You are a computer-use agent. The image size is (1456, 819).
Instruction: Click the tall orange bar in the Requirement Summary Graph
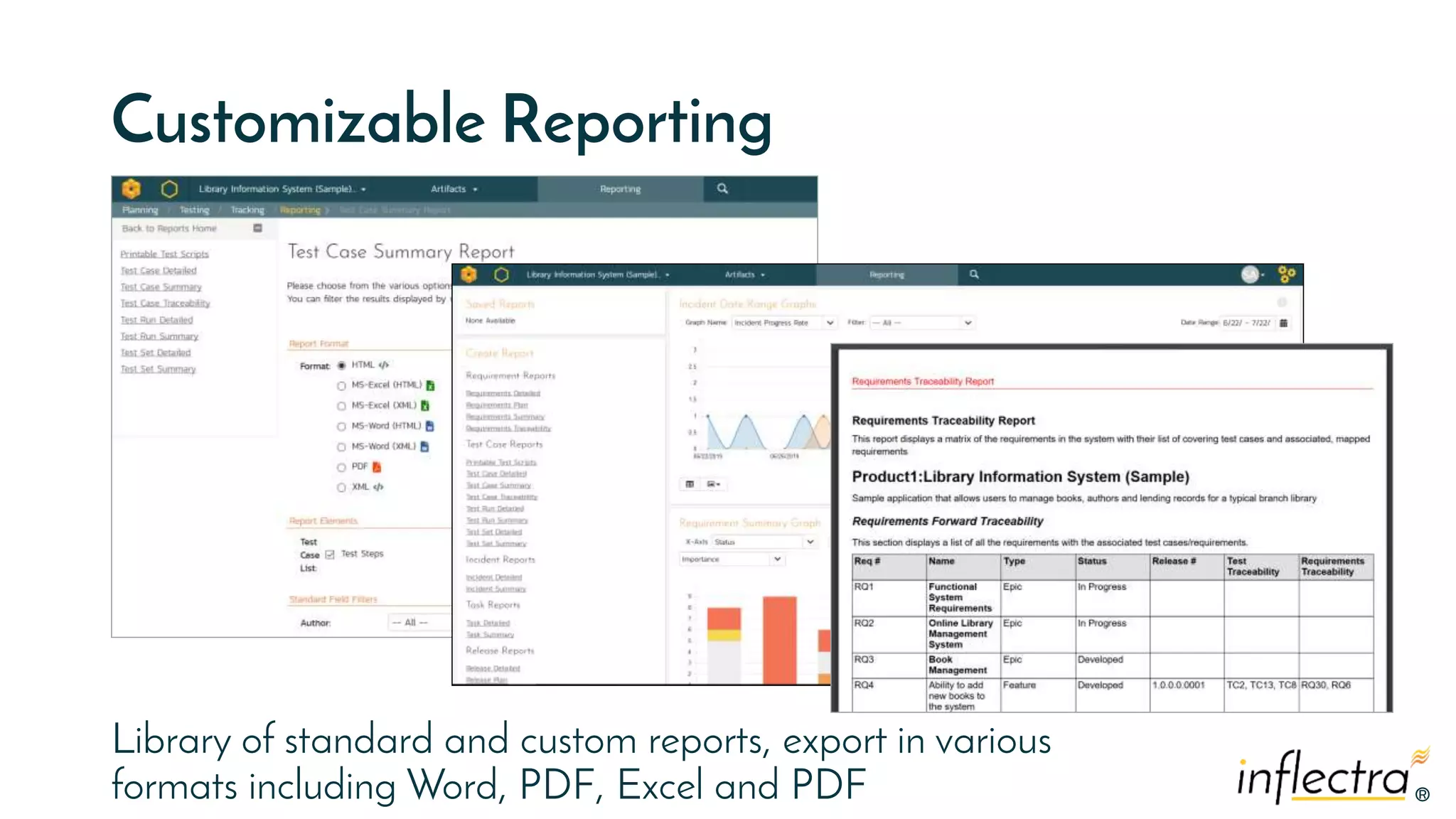(x=780, y=640)
